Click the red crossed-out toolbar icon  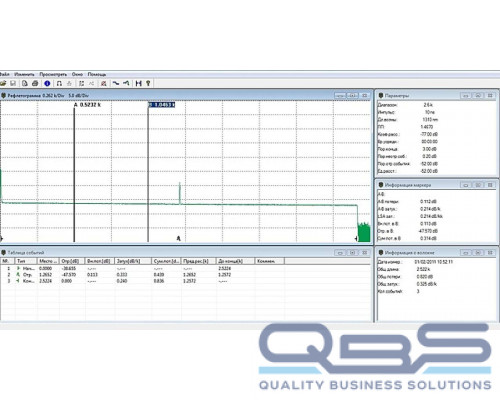pos(104,83)
